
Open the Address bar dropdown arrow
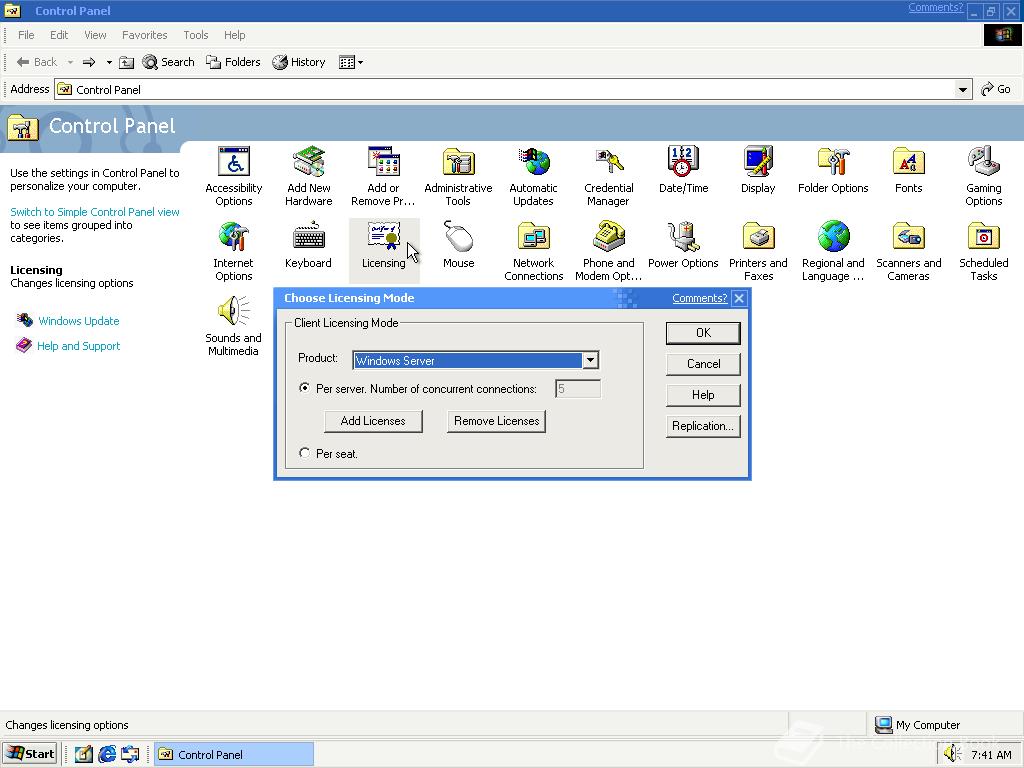tap(963, 89)
